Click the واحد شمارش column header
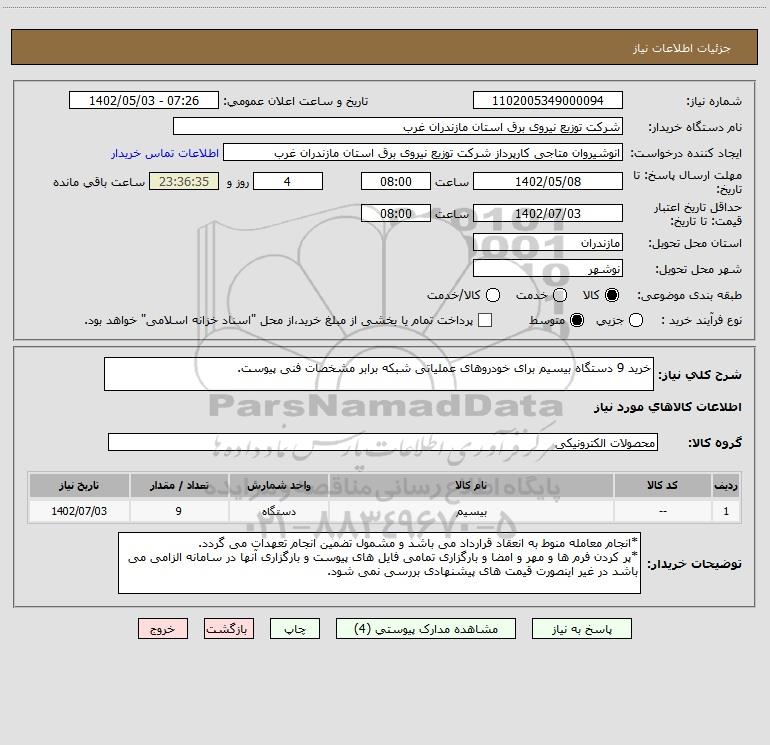The height and width of the screenshot is (745, 770). (278, 485)
